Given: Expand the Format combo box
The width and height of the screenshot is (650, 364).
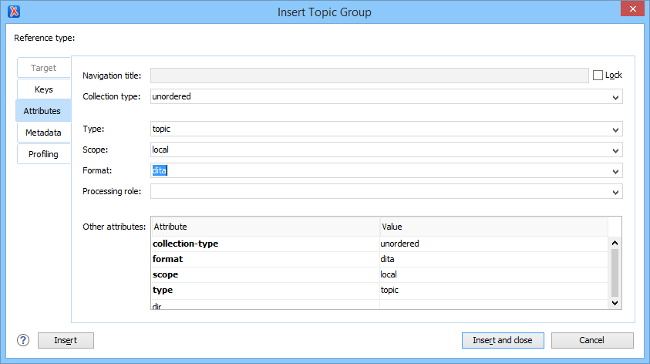Looking at the screenshot, I should (x=615, y=171).
